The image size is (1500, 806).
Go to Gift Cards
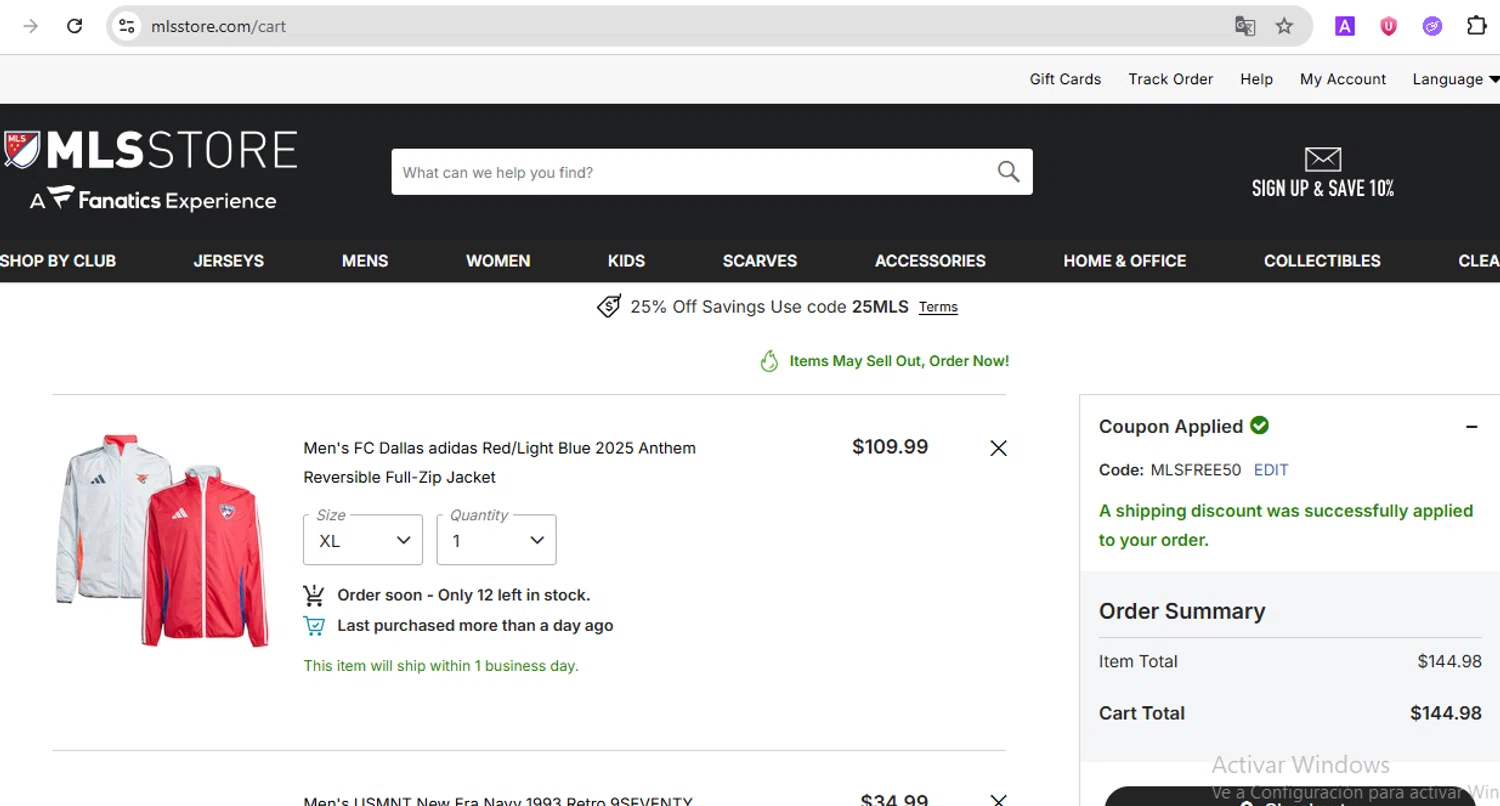click(1065, 79)
